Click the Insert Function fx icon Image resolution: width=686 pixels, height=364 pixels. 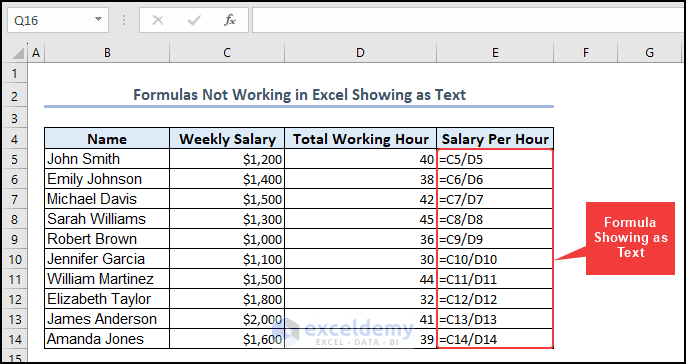pyautogui.click(x=230, y=20)
